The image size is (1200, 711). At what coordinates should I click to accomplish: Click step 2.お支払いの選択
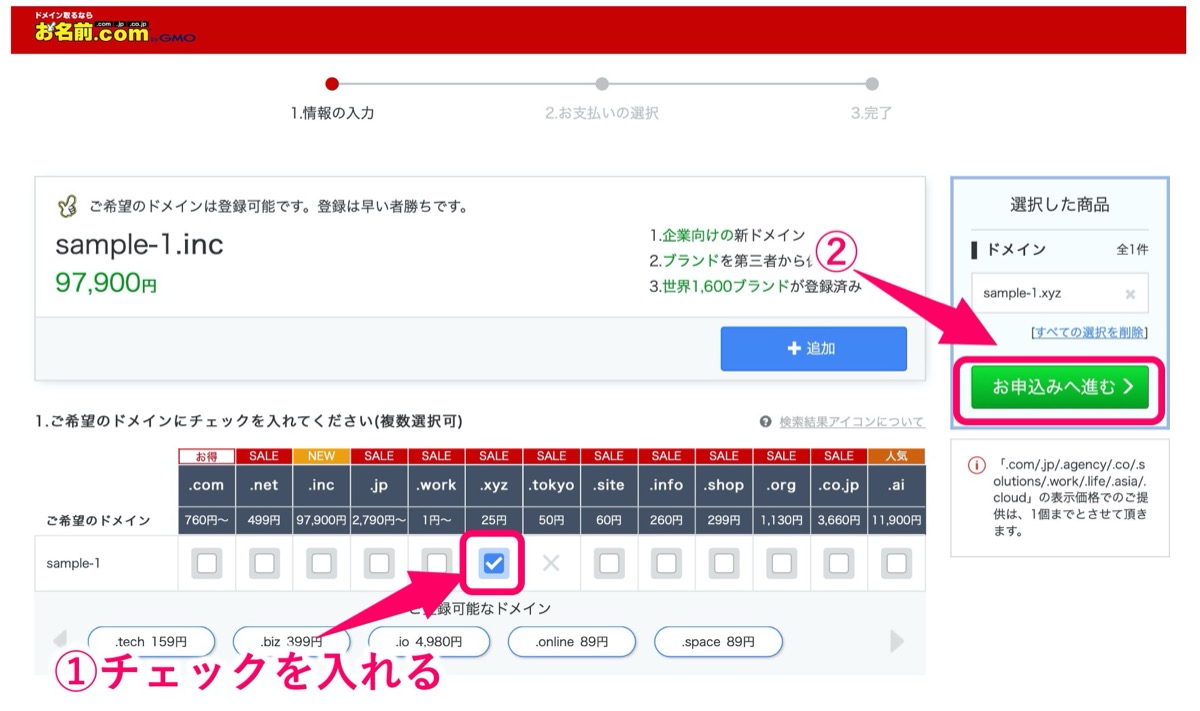coord(602,113)
